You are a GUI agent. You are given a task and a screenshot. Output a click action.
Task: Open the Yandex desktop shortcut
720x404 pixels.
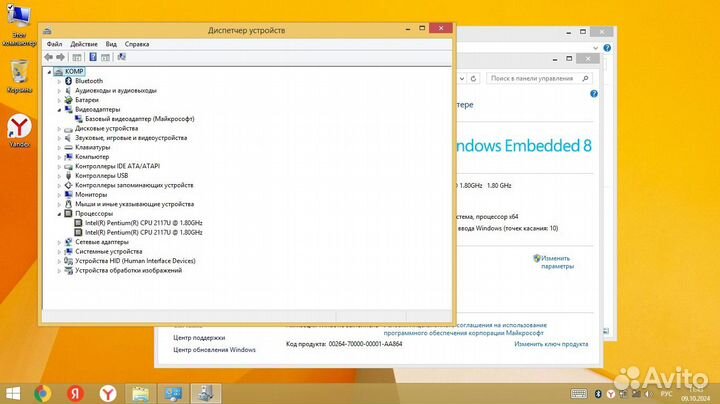(19, 131)
